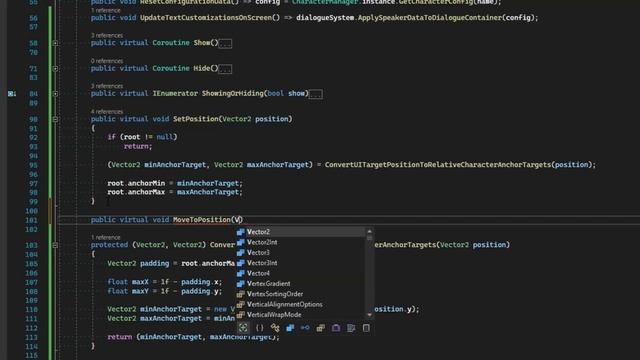This screenshot has width=640, height=360.
Task: Collapse the SetPosition method outline
Action: click(55, 119)
